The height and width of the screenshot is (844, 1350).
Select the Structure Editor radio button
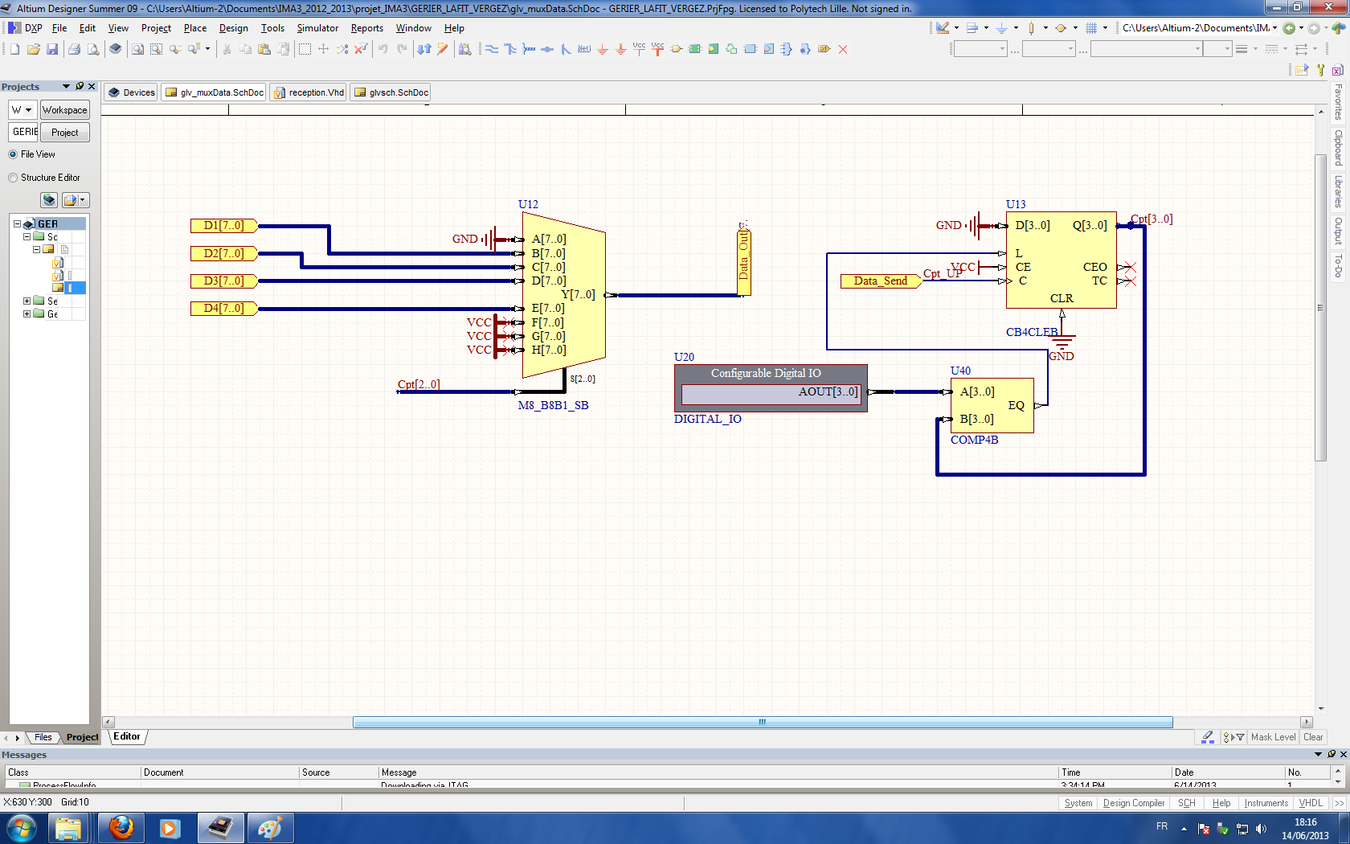13,177
